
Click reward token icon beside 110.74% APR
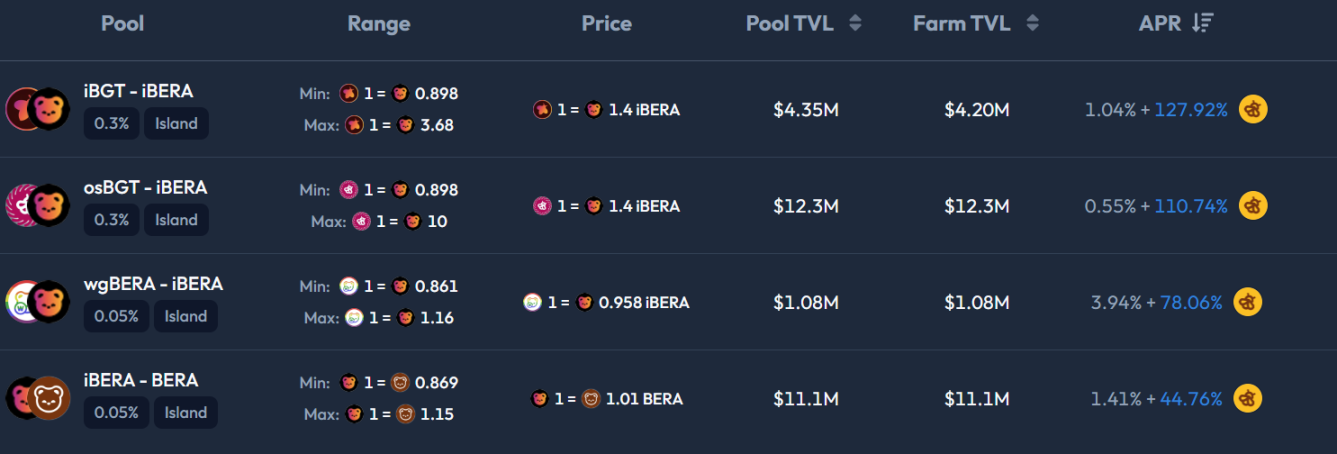point(1253,206)
